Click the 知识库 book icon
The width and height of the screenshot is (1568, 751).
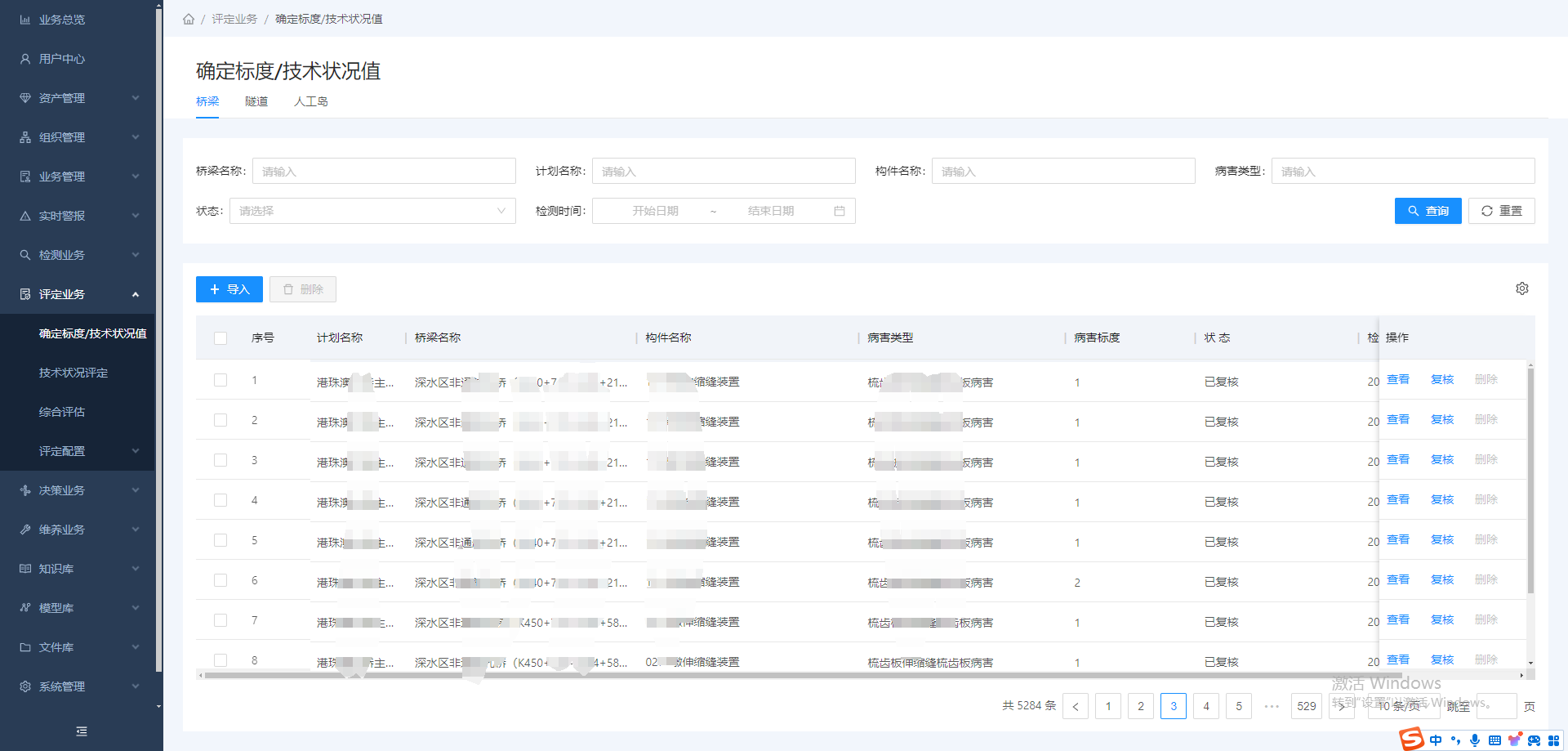click(25, 569)
